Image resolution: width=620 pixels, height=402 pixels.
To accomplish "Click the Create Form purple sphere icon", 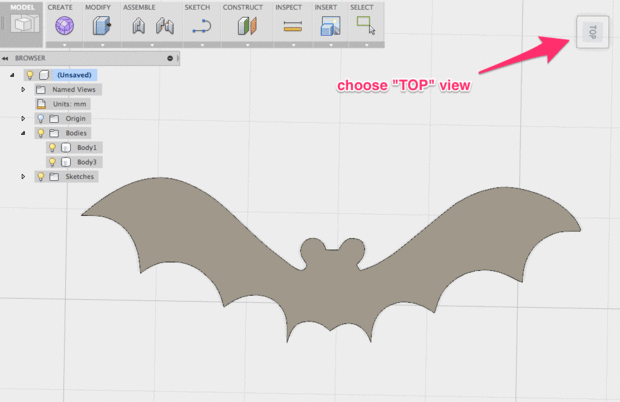I will (64, 26).
